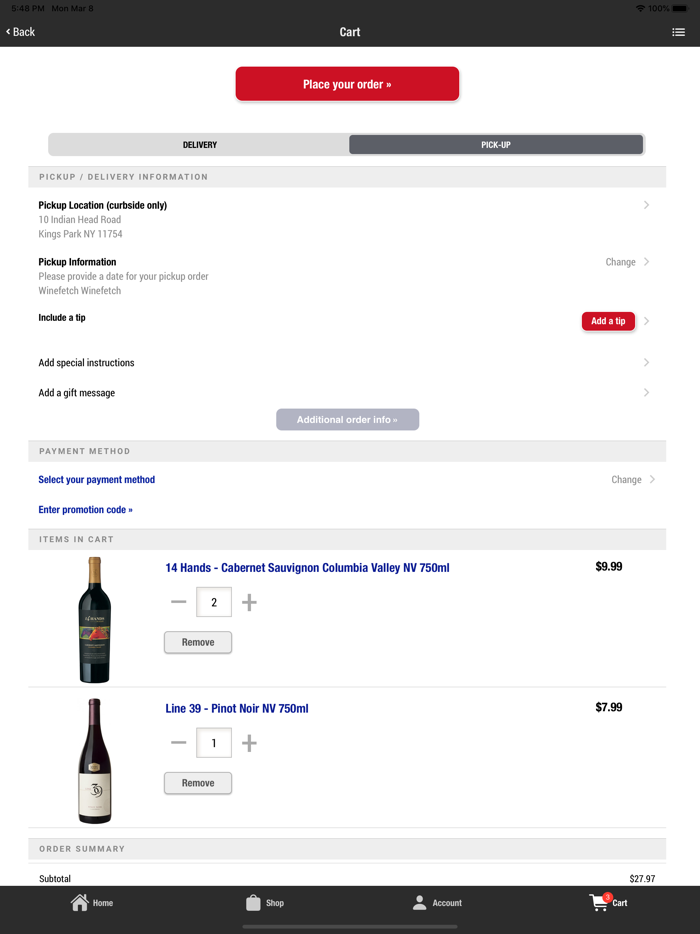Viewport: 700px width, 934px height.
Task: Select your payment method
Action: [x=96, y=479]
